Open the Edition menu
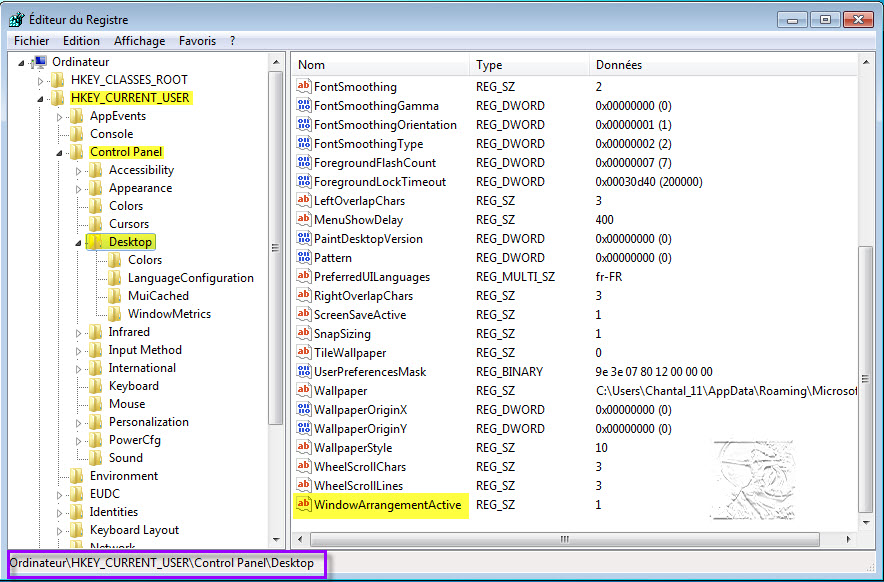This screenshot has width=884, height=582. pos(81,41)
